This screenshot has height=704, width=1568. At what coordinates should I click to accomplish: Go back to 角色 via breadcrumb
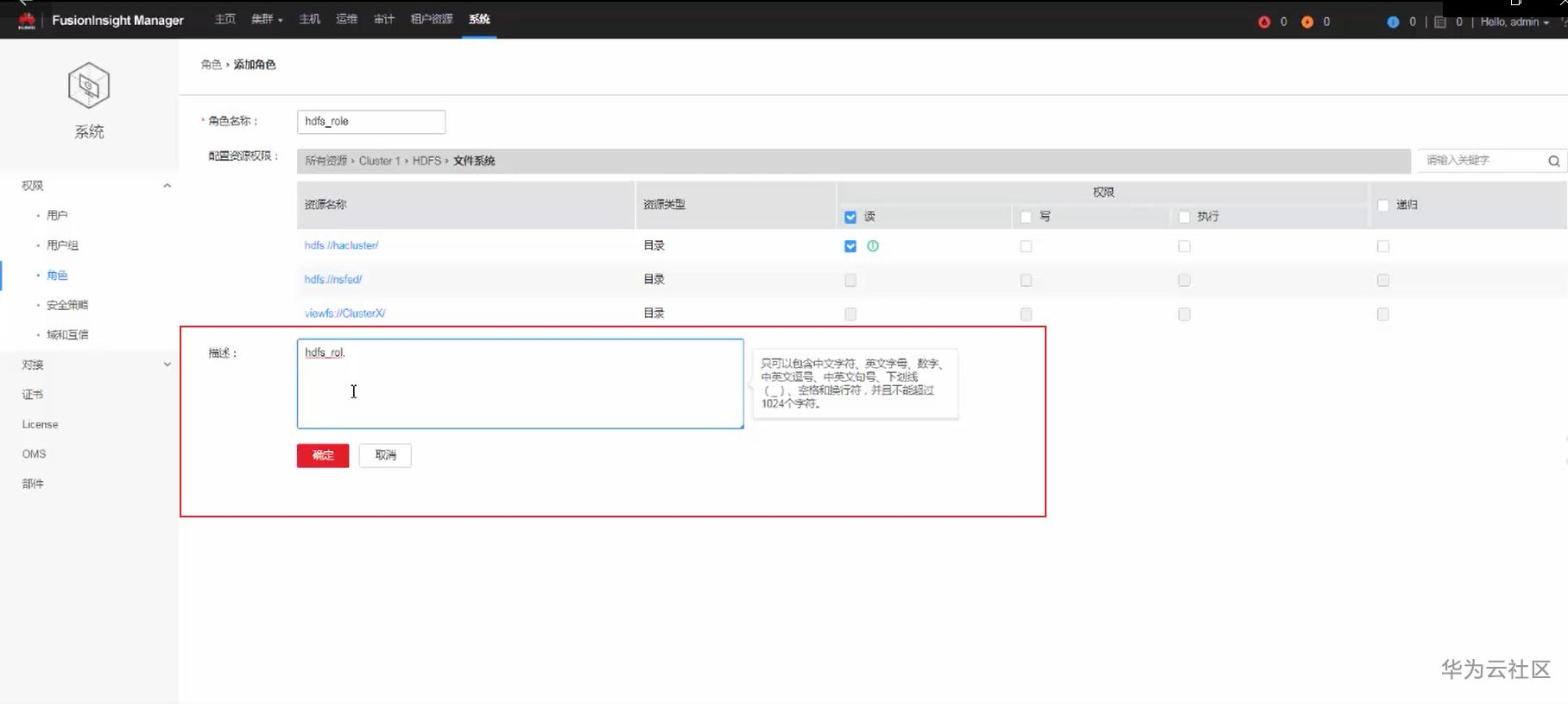click(x=211, y=65)
